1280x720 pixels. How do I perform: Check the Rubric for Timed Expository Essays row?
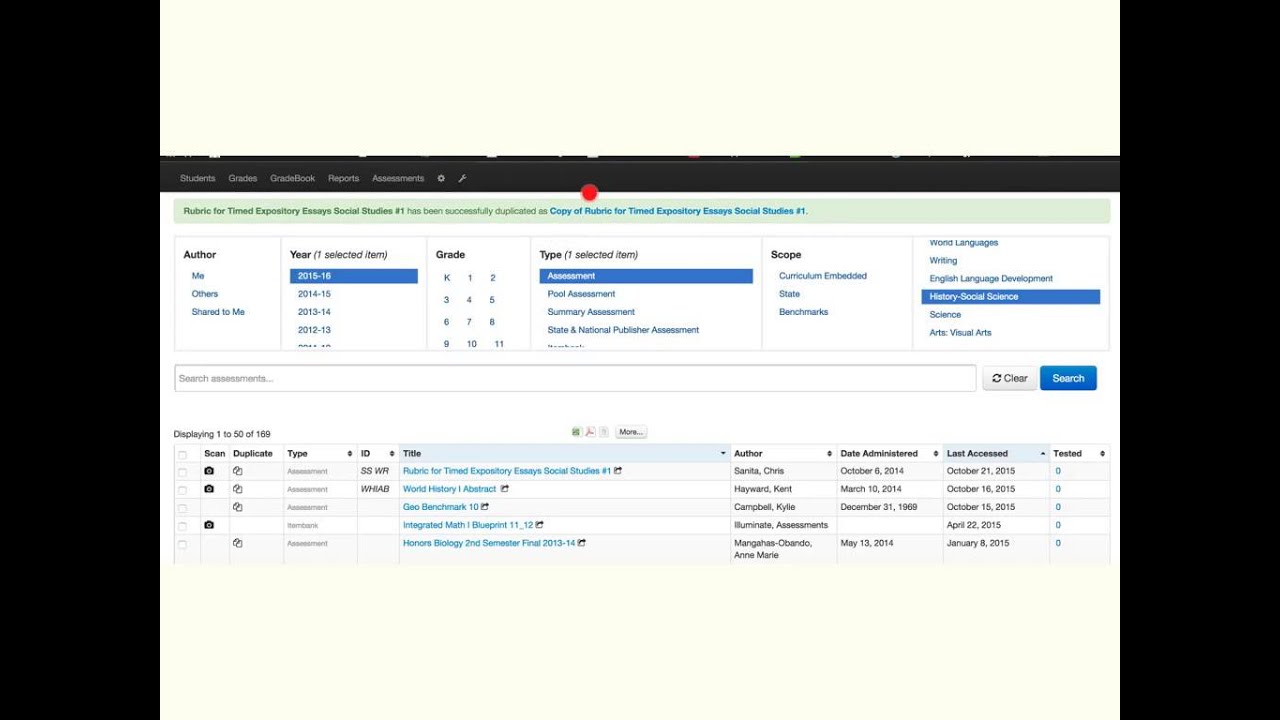point(182,472)
